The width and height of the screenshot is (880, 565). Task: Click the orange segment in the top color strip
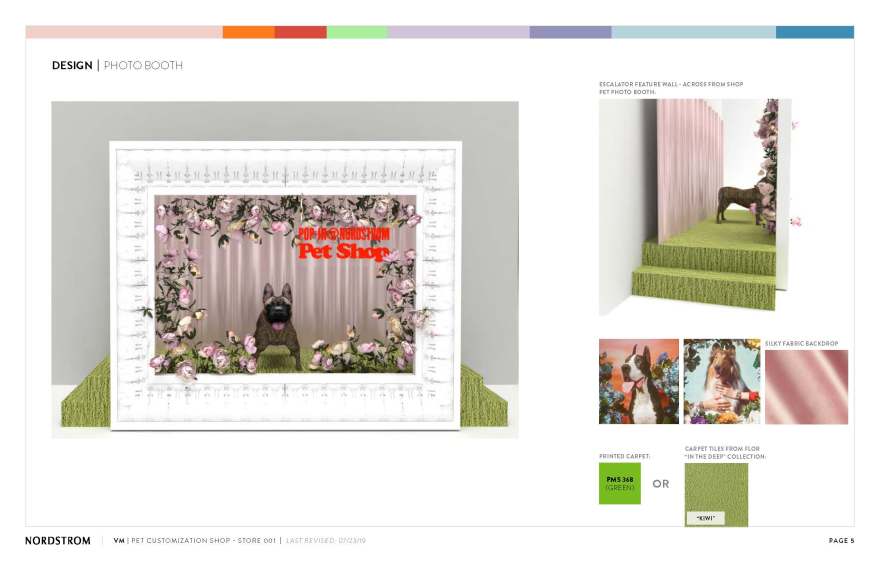coord(248,32)
